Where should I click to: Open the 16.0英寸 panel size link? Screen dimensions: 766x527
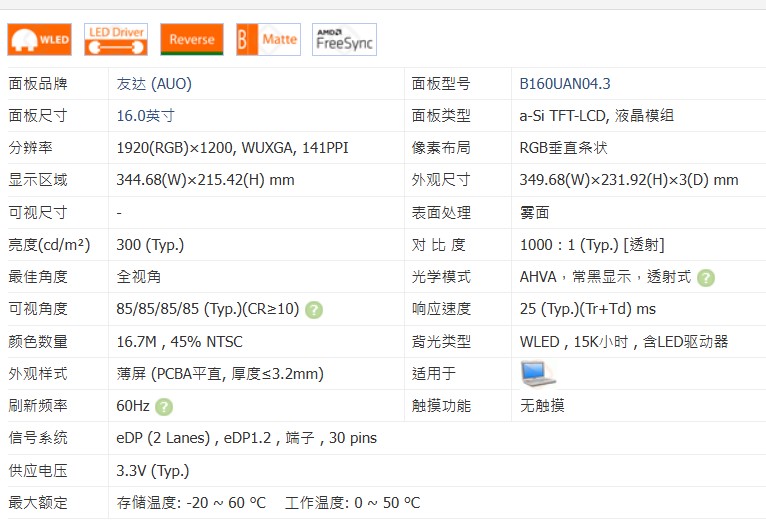click(x=146, y=116)
